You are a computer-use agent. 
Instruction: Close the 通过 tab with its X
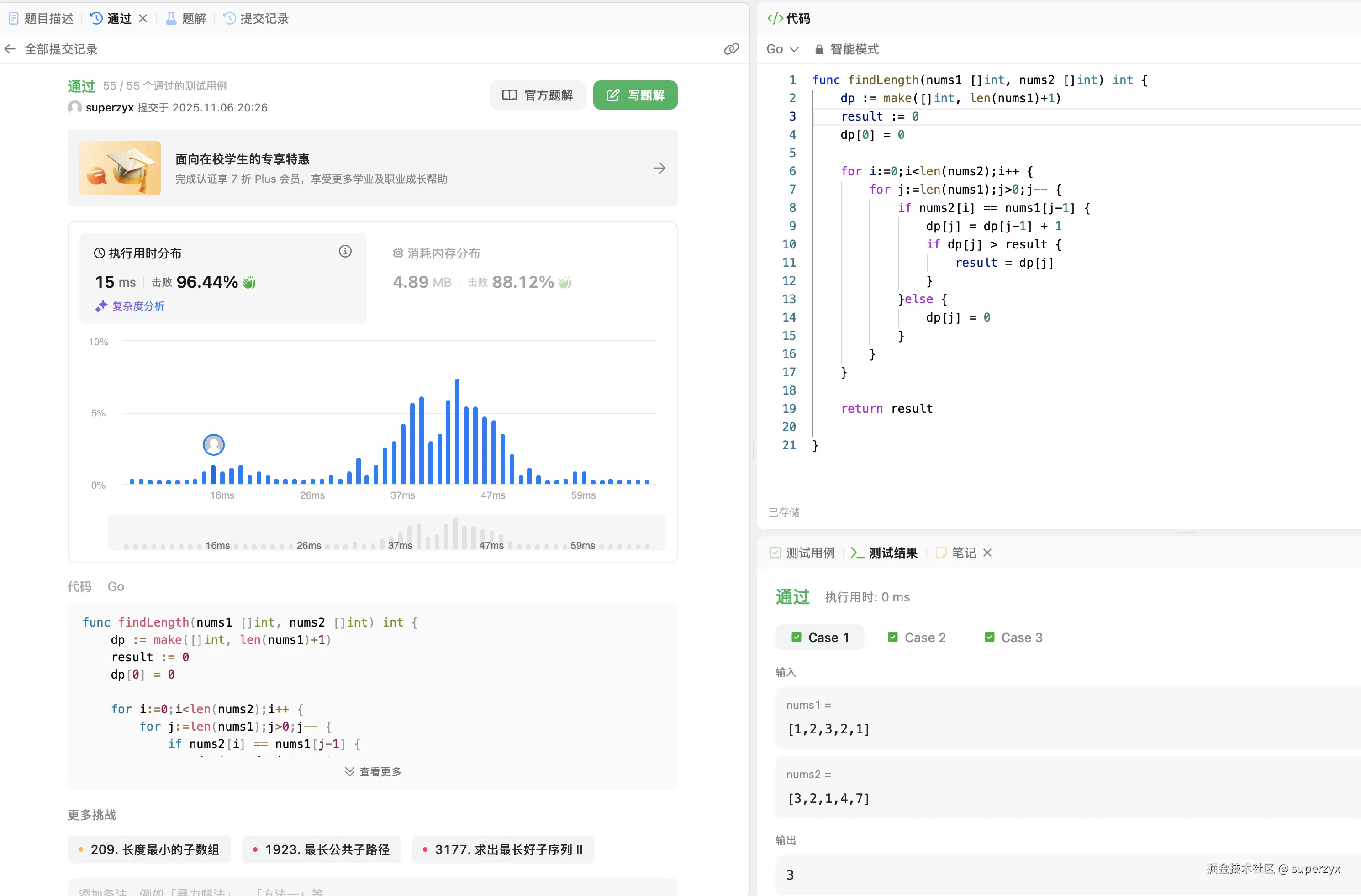pyautogui.click(x=143, y=18)
